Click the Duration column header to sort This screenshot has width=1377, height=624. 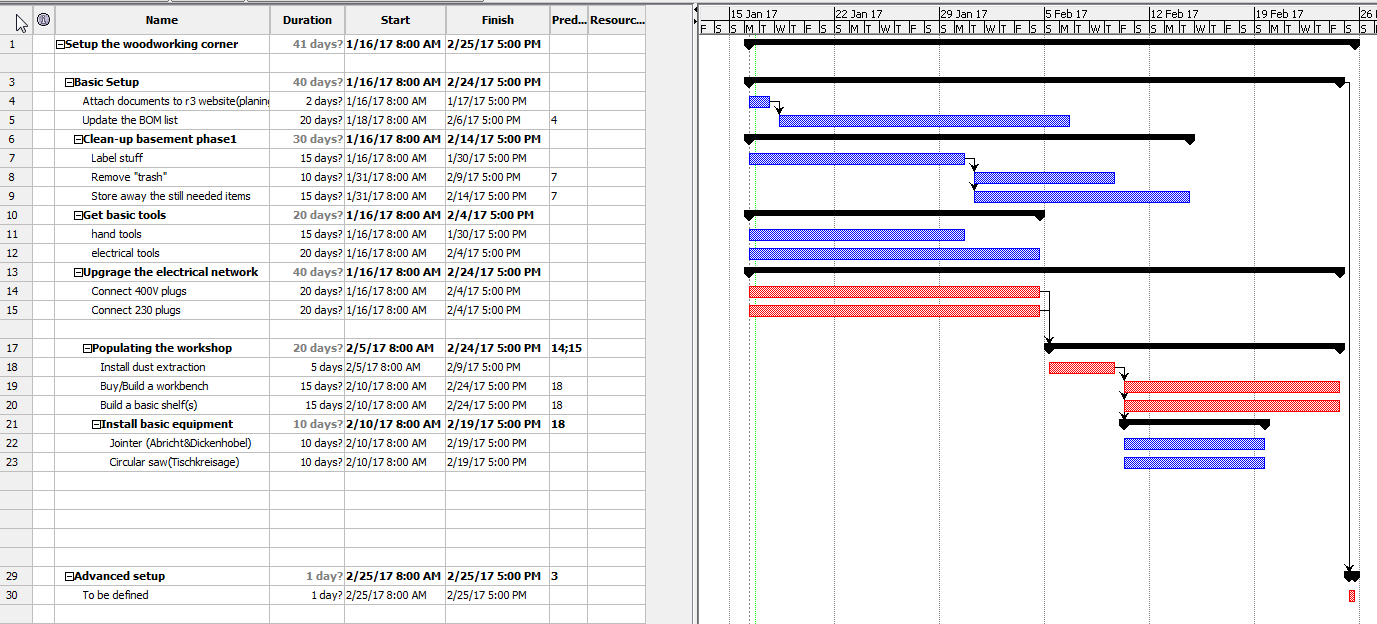coord(306,19)
